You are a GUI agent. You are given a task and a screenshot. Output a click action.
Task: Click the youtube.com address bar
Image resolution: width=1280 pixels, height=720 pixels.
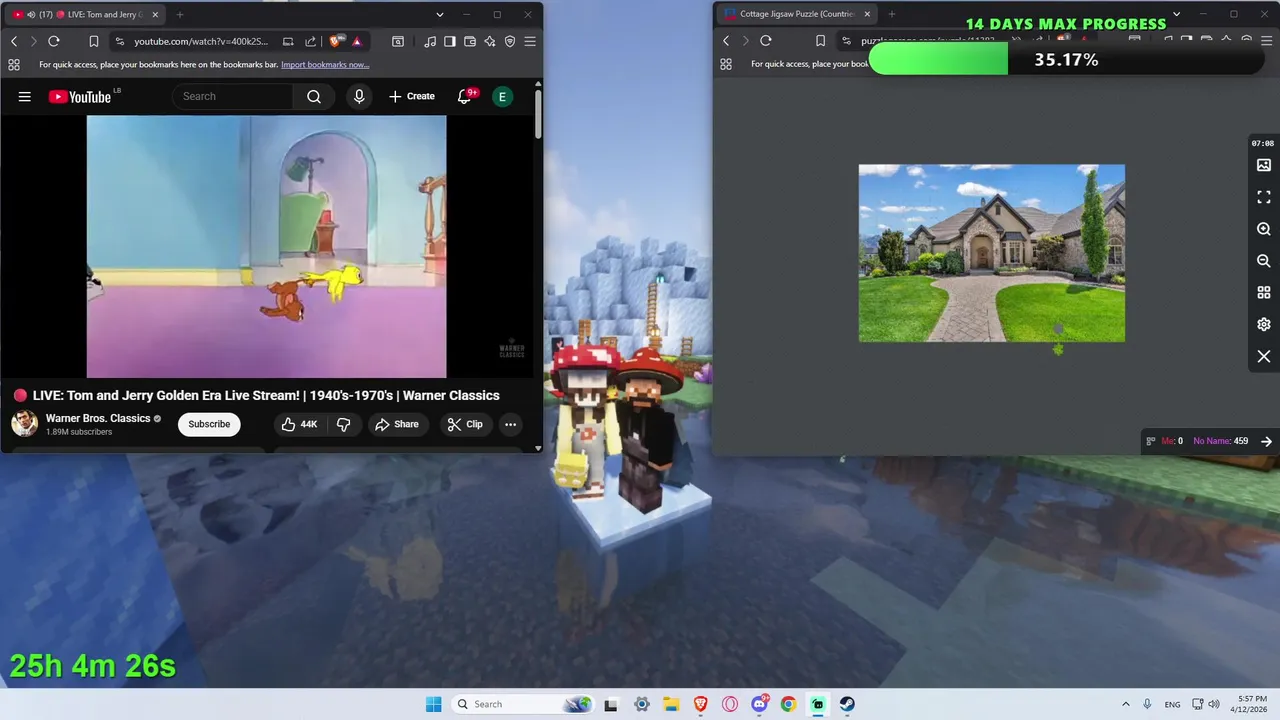point(201,41)
